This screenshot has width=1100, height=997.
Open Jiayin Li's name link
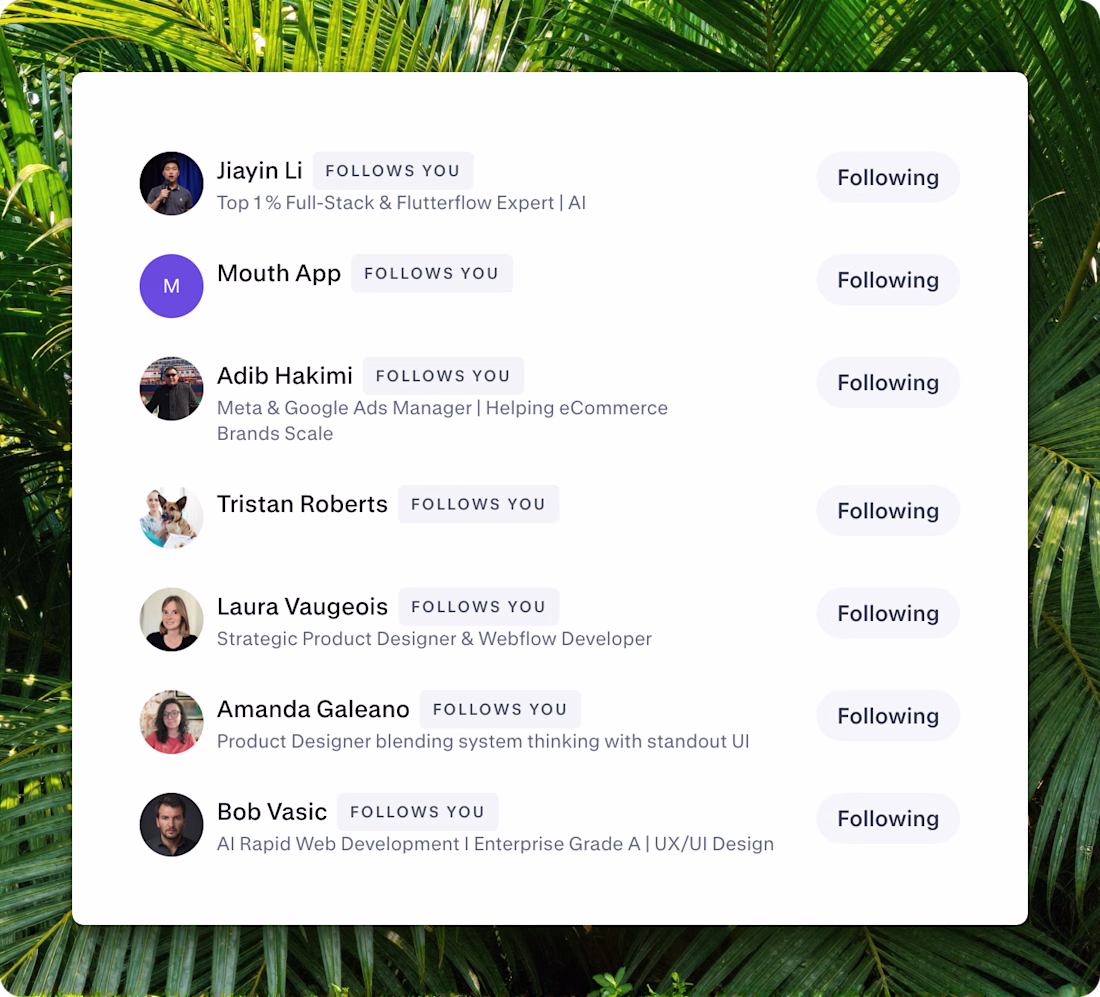(x=259, y=171)
